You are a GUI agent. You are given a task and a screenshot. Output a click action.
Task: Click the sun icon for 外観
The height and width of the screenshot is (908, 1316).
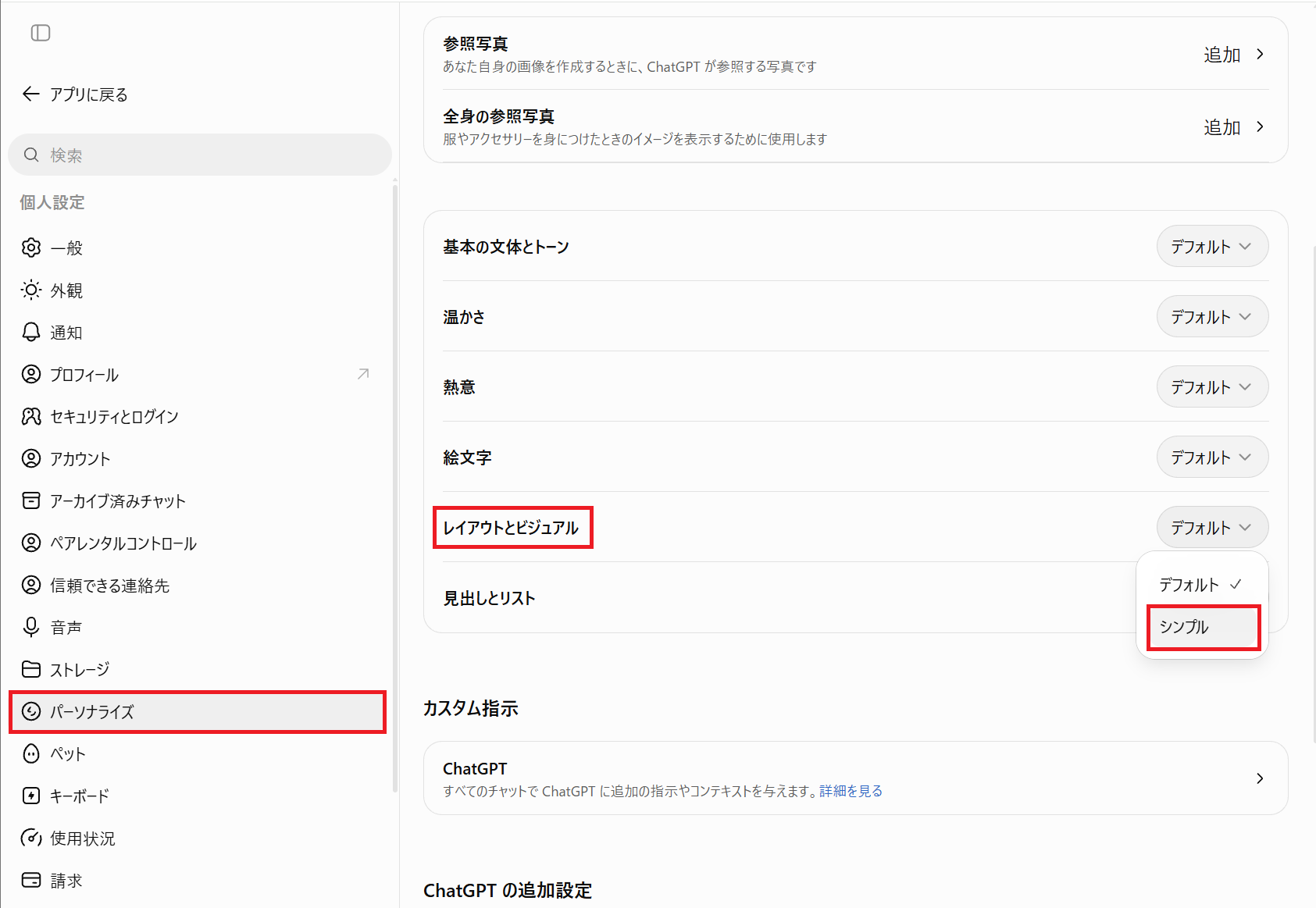(x=31, y=290)
